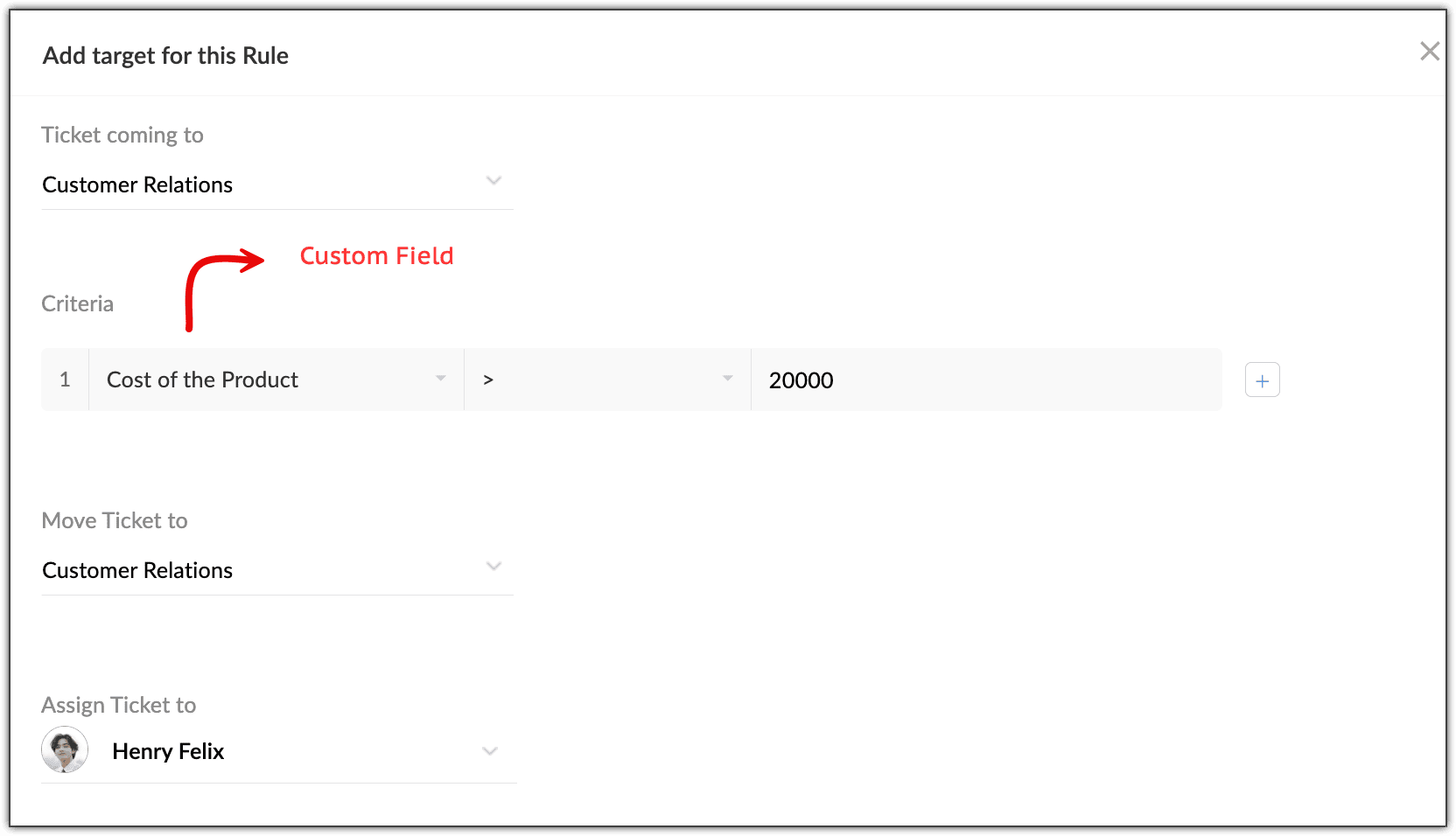Click the Add target for this Rule title
Image resolution: width=1456 pixels, height=836 pixels.
(x=165, y=56)
